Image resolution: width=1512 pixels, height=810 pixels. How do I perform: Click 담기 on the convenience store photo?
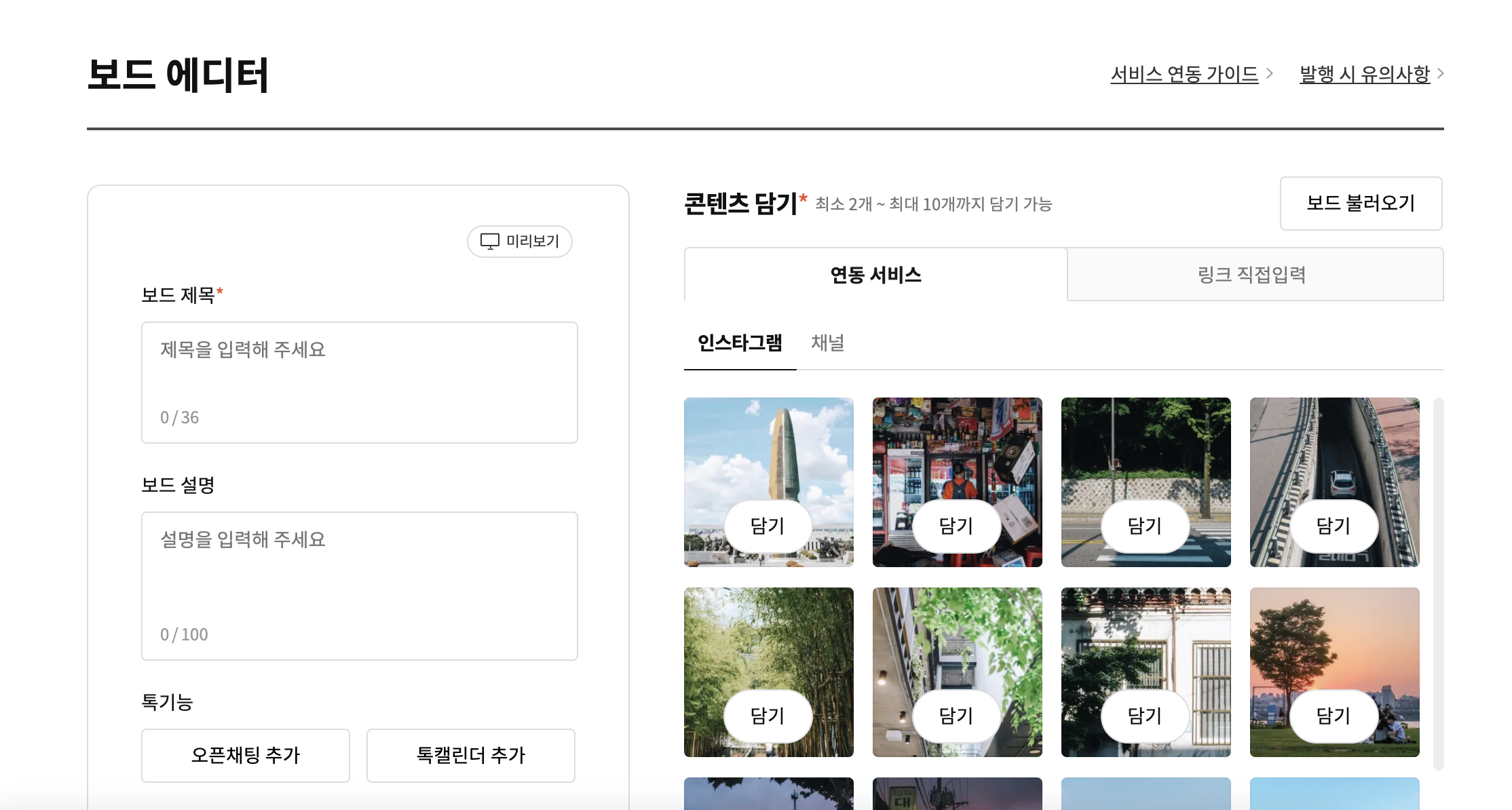click(956, 526)
